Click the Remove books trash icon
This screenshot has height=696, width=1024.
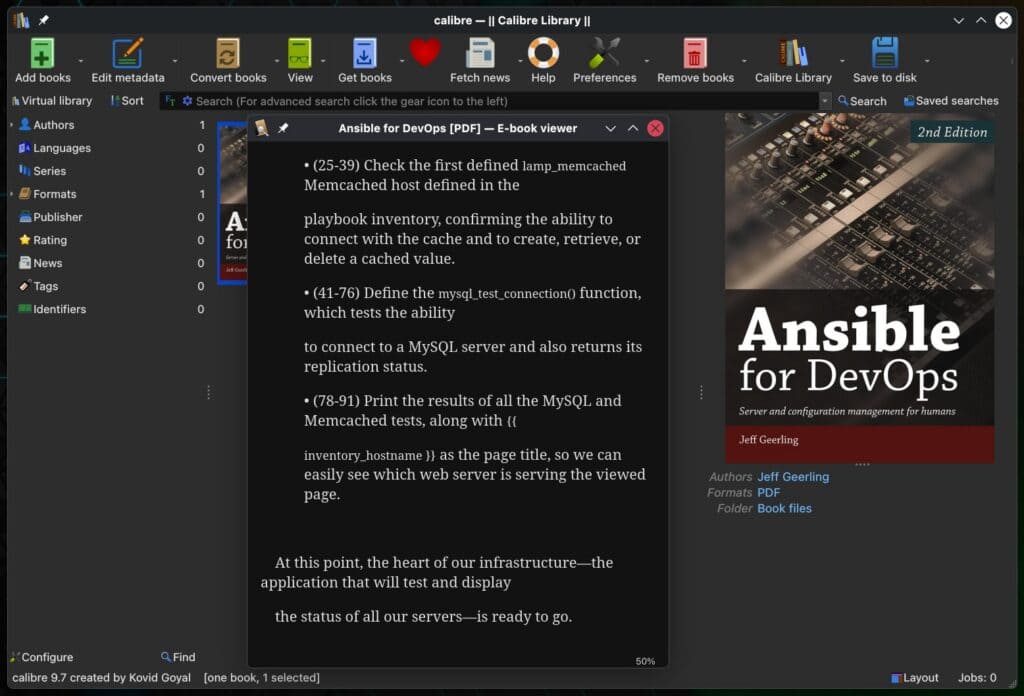tap(693, 50)
